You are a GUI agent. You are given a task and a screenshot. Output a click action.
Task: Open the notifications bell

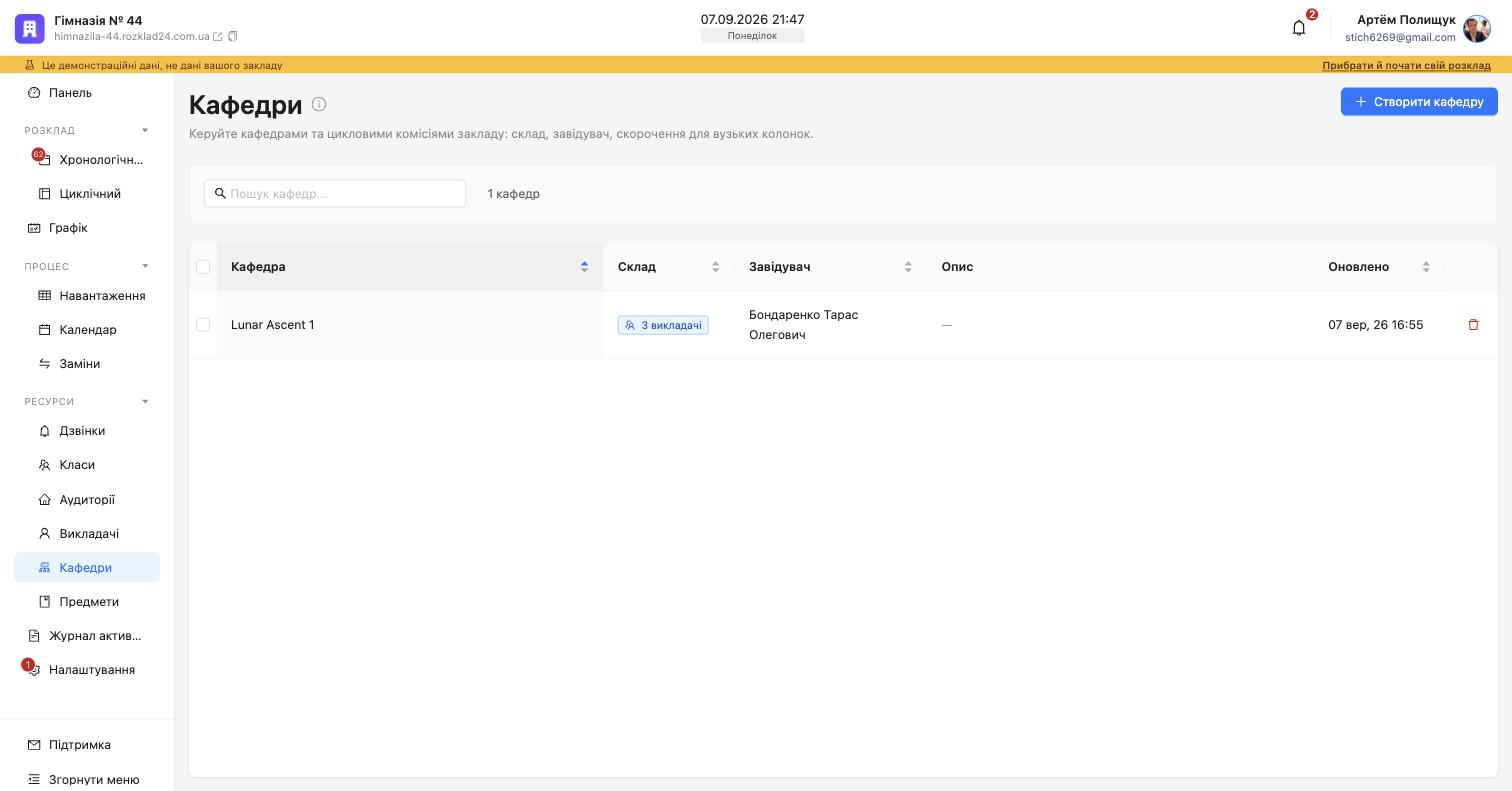point(1299,28)
